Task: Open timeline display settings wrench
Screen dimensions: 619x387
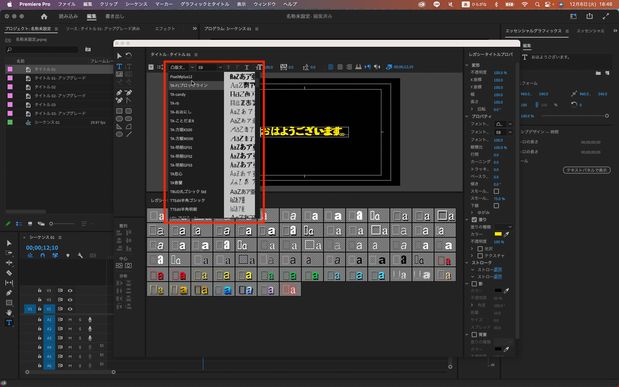Action: (81, 256)
